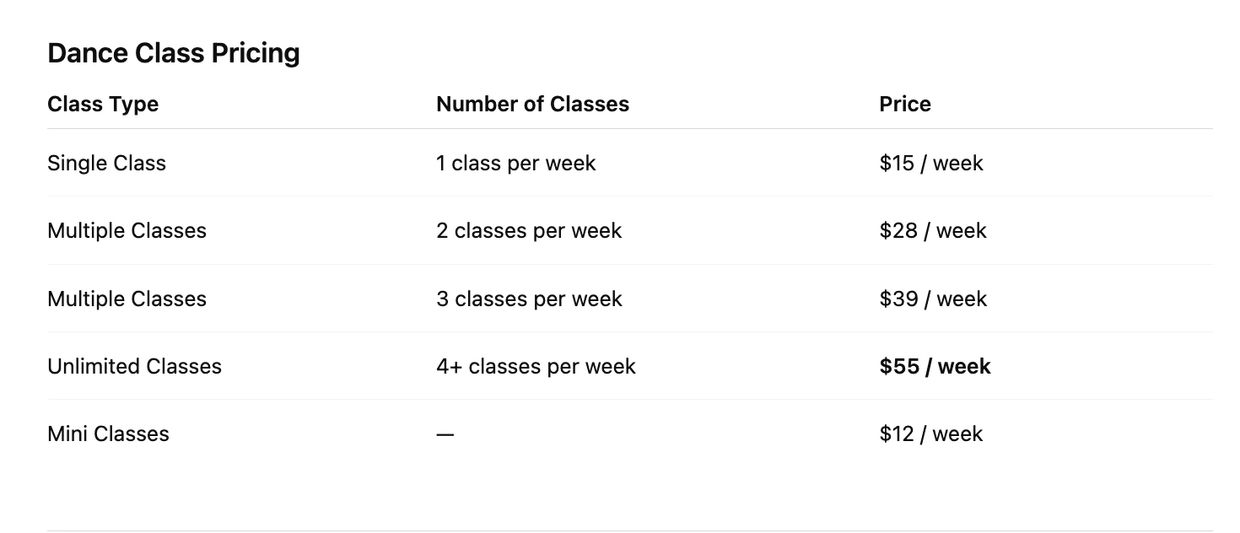Click the bold $55 / week price
1240x533 pixels.
[935, 366]
